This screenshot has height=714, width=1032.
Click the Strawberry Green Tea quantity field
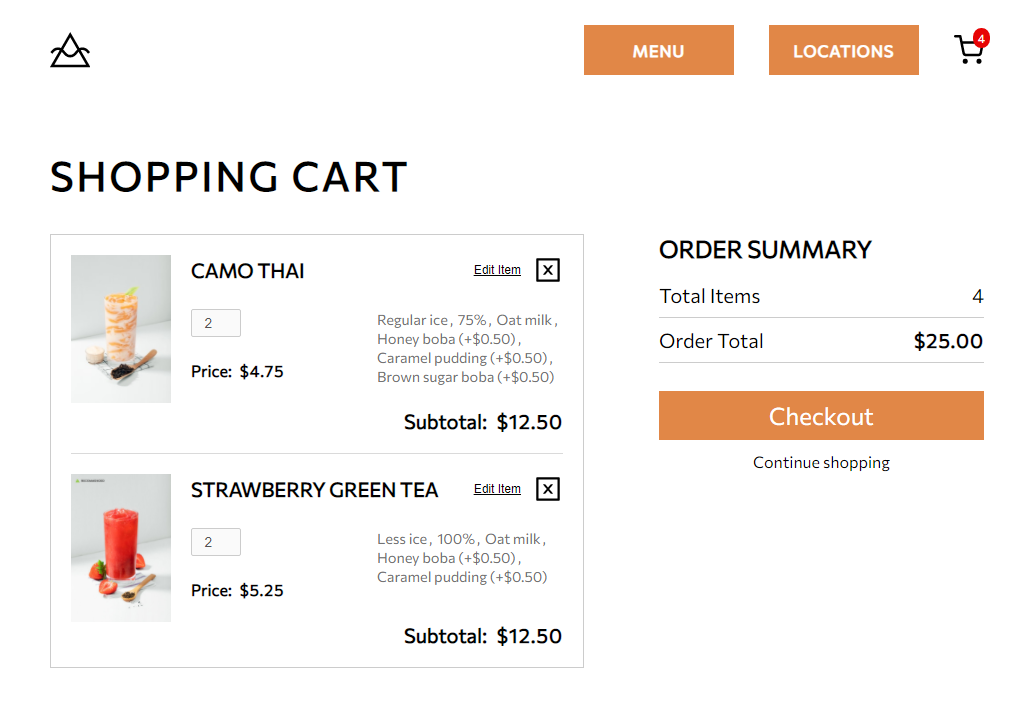(x=215, y=541)
